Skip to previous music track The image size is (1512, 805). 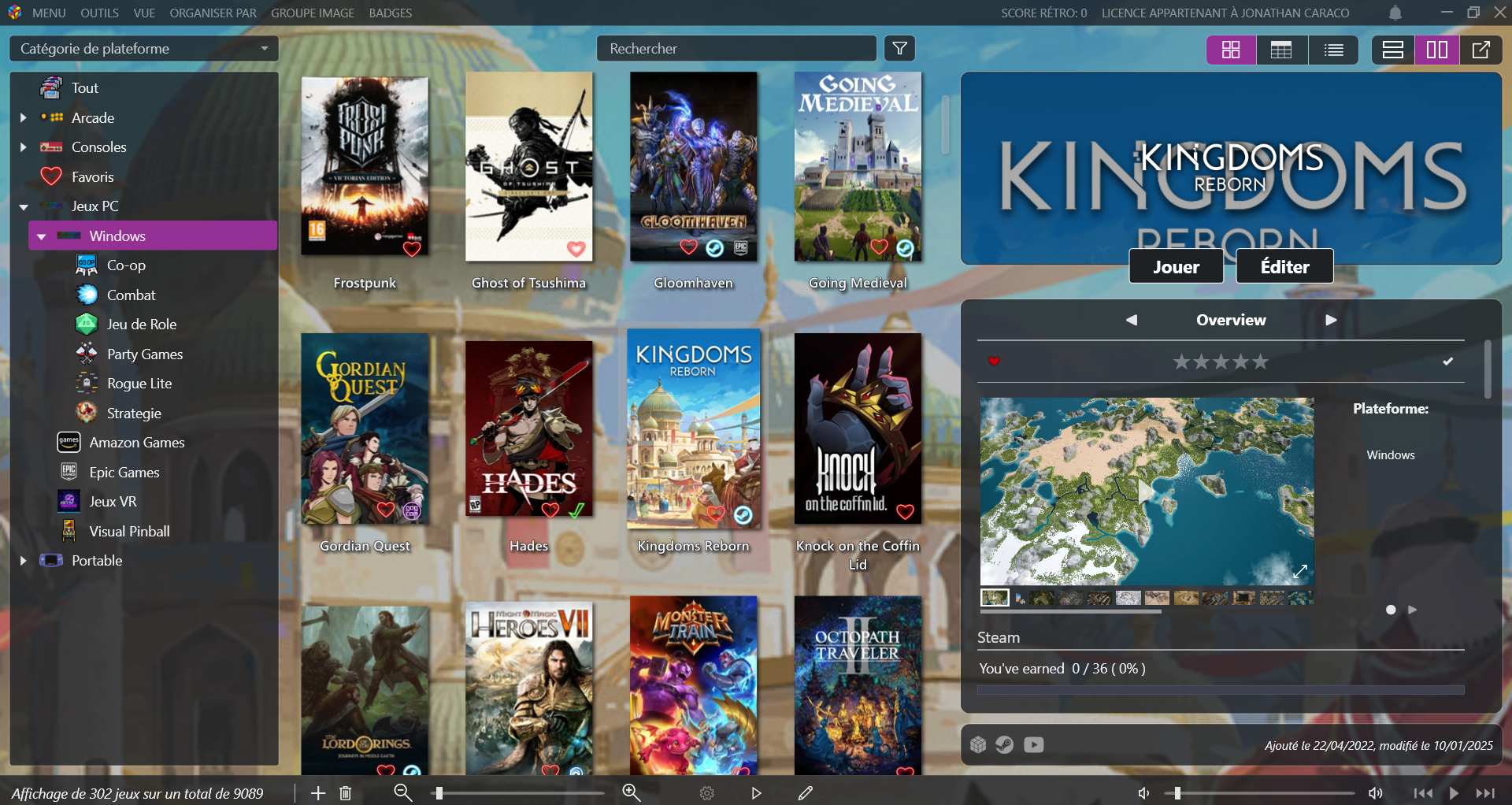tap(1423, 793)
